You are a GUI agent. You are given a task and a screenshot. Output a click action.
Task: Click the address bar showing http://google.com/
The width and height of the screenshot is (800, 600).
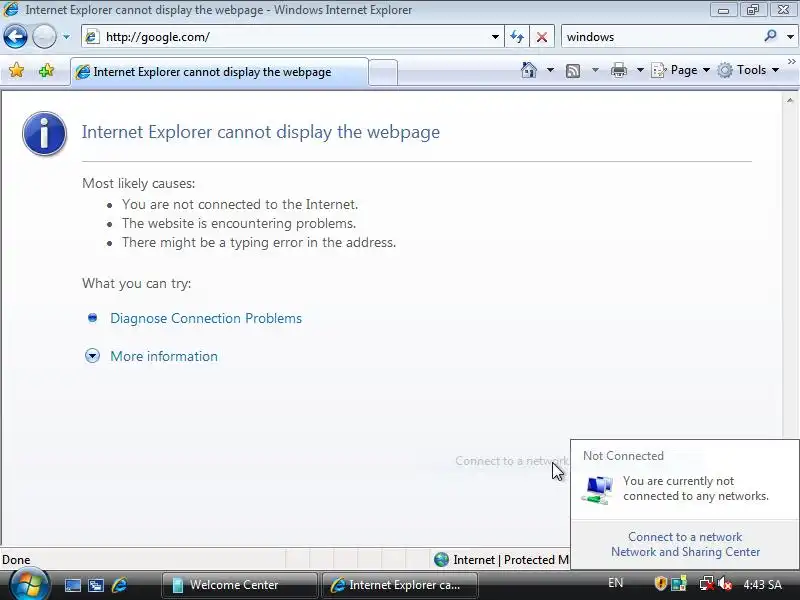pyautogui.click(x=292, y=37)
